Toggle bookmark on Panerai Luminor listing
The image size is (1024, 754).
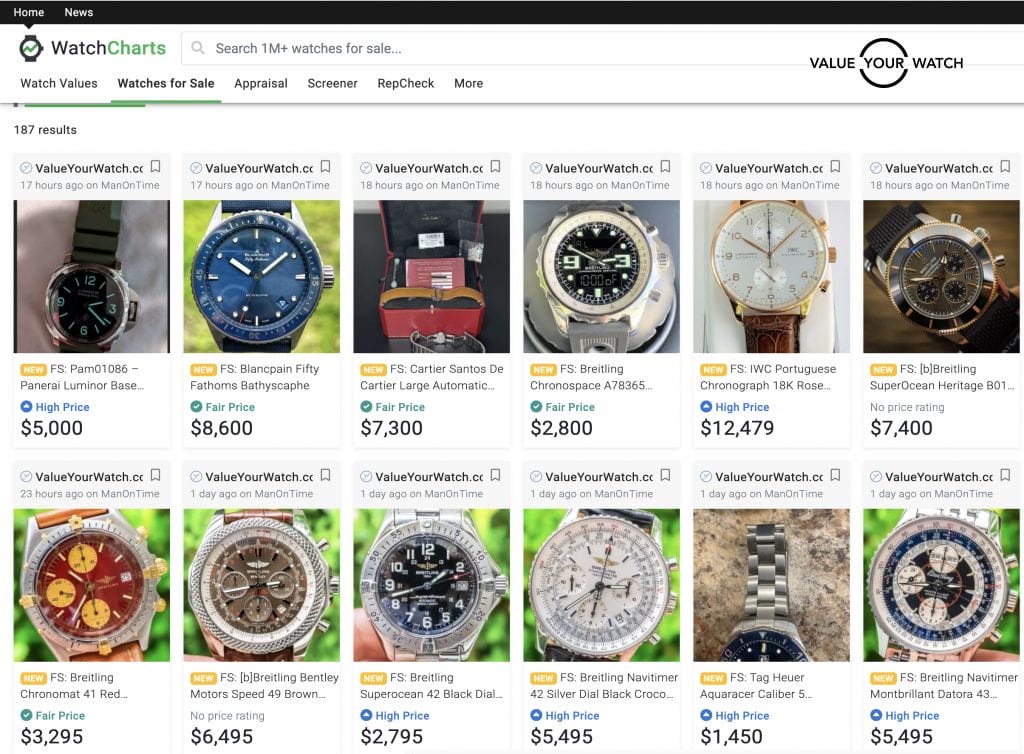click(155, 167)
